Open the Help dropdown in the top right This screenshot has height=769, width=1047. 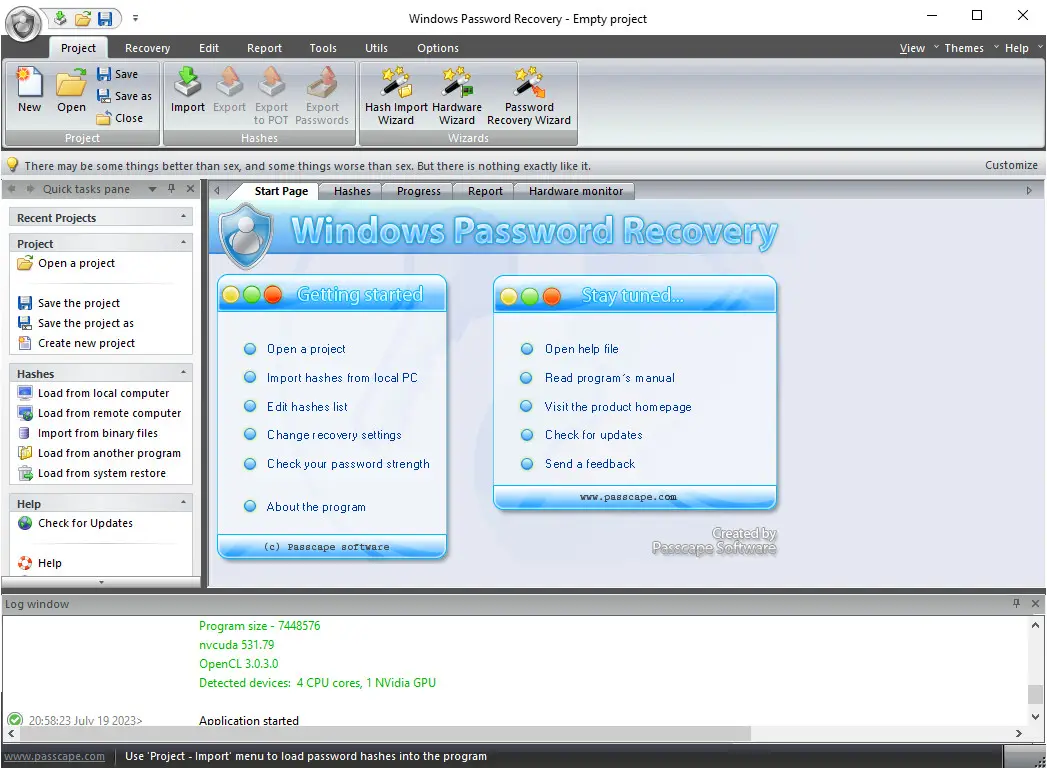point(1023,48)
